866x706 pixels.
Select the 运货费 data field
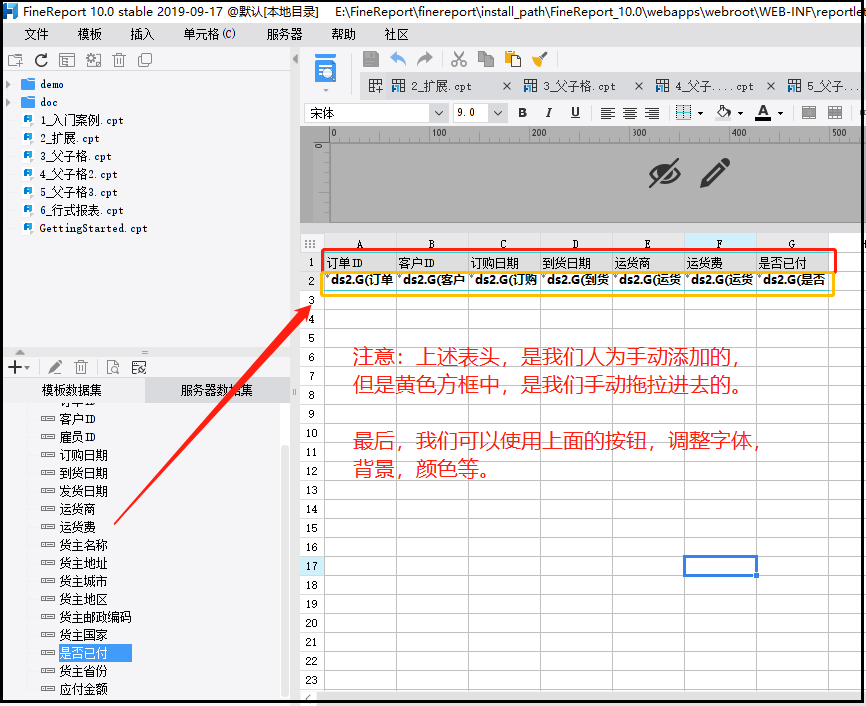(x=77, y=527)
